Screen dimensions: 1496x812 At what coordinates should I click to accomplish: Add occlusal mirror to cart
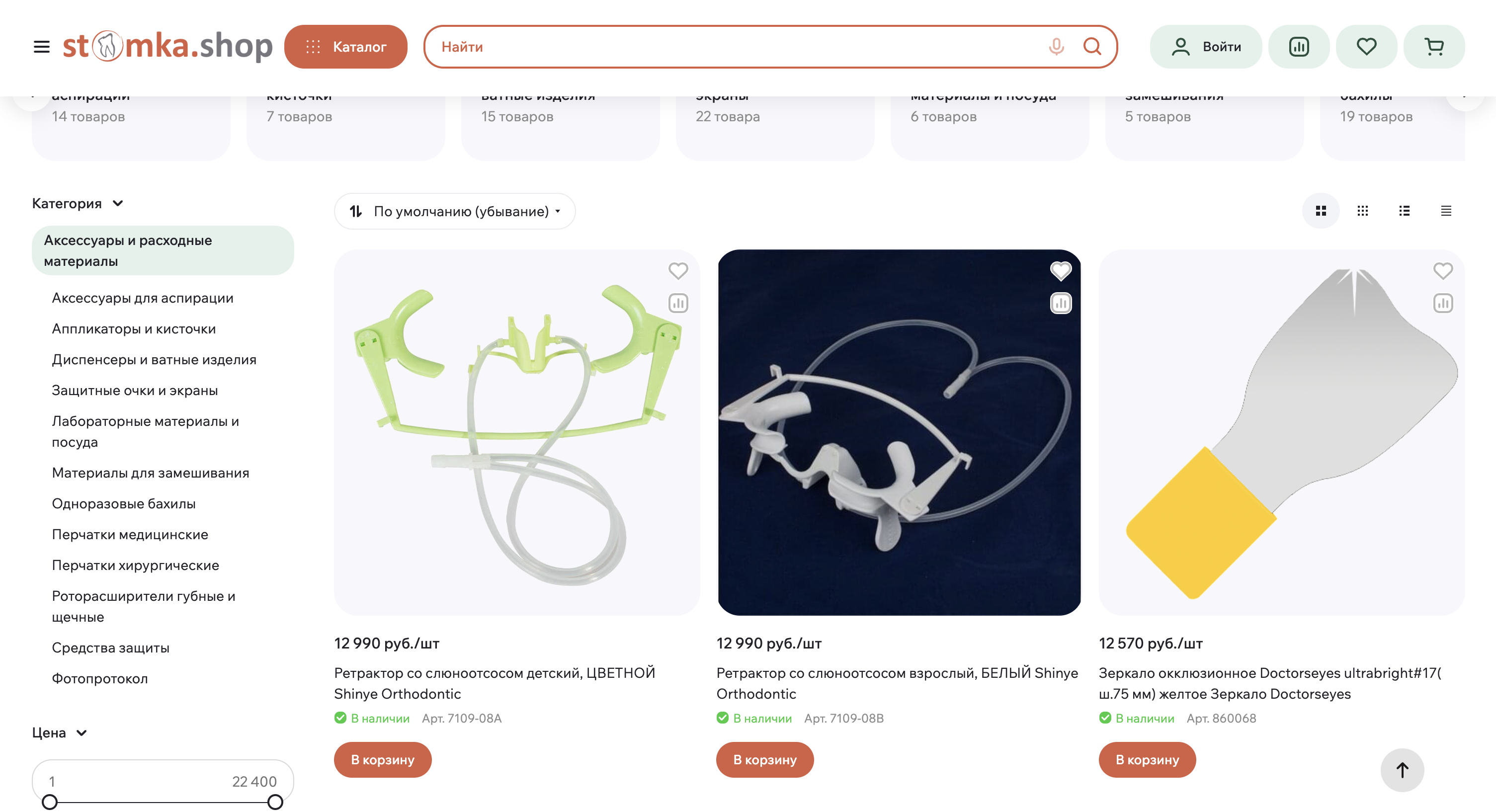point(1147,760)
